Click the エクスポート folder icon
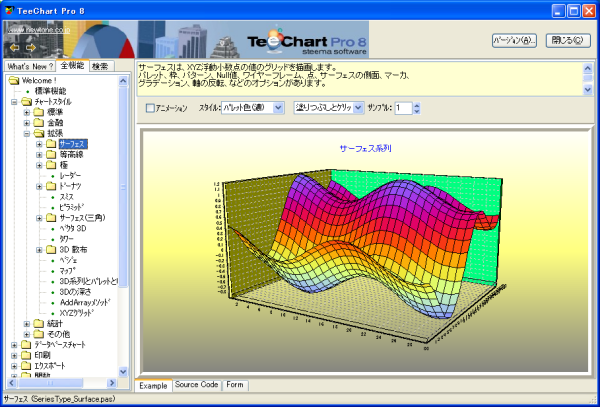This screenshot has width=600, height=407. pyautogui.click(x=26, y=366)
